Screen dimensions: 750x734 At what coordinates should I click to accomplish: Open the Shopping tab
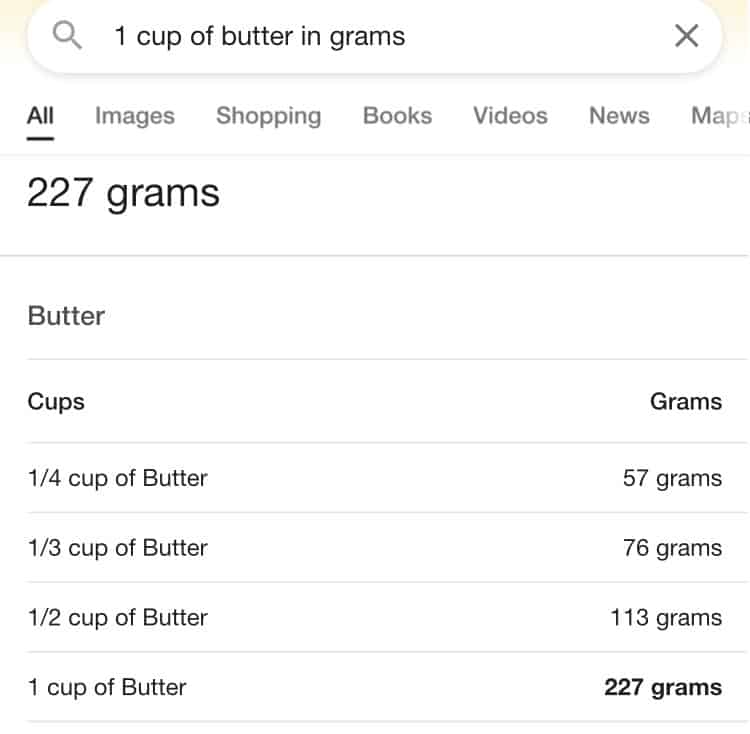point(268,116)
